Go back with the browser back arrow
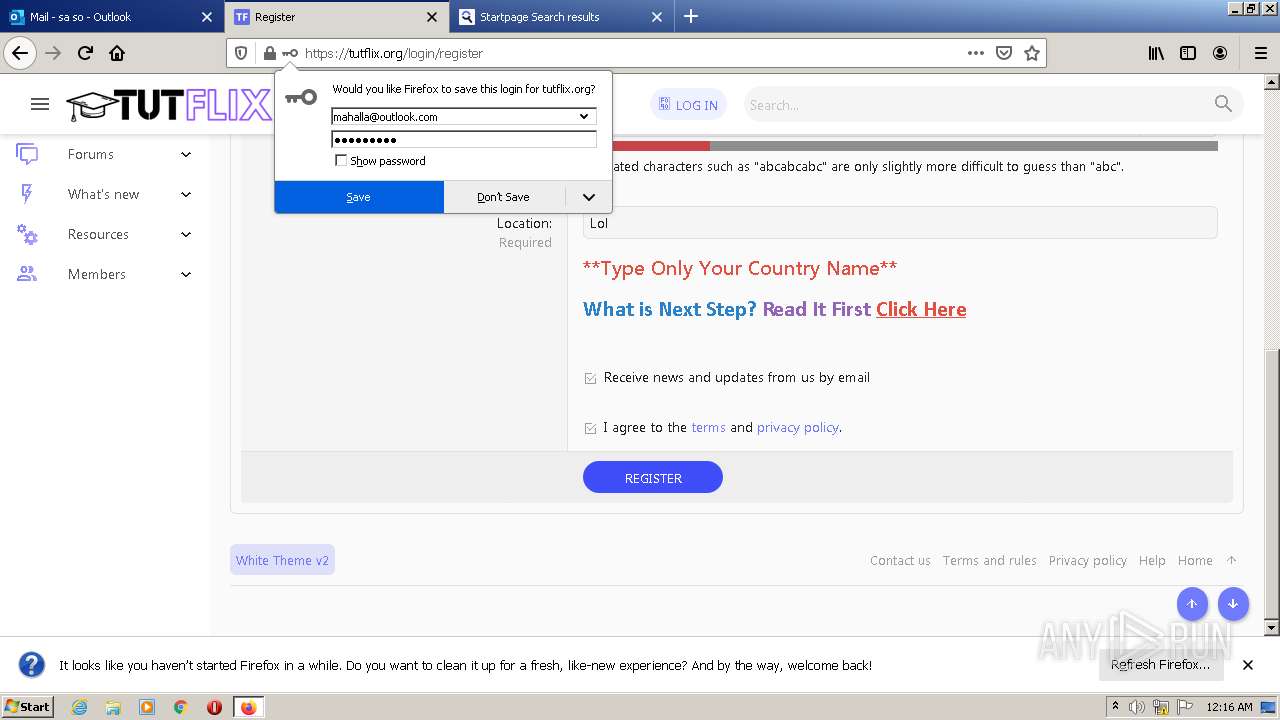The width and height of the screenshot is (1280, 720). point(20,53)
